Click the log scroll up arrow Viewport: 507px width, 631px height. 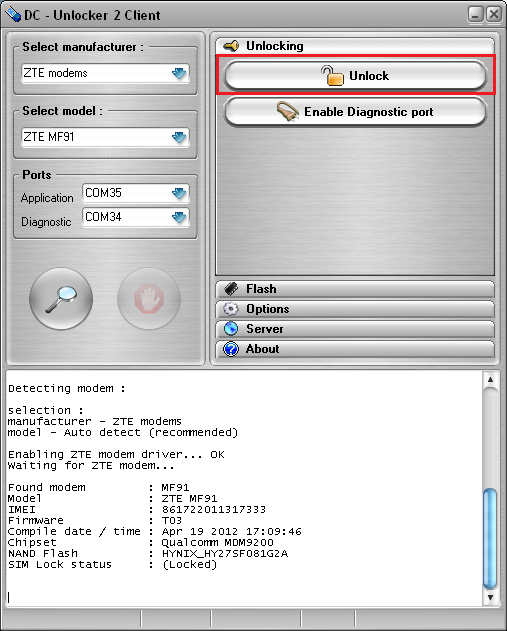[x=490, y=379]
